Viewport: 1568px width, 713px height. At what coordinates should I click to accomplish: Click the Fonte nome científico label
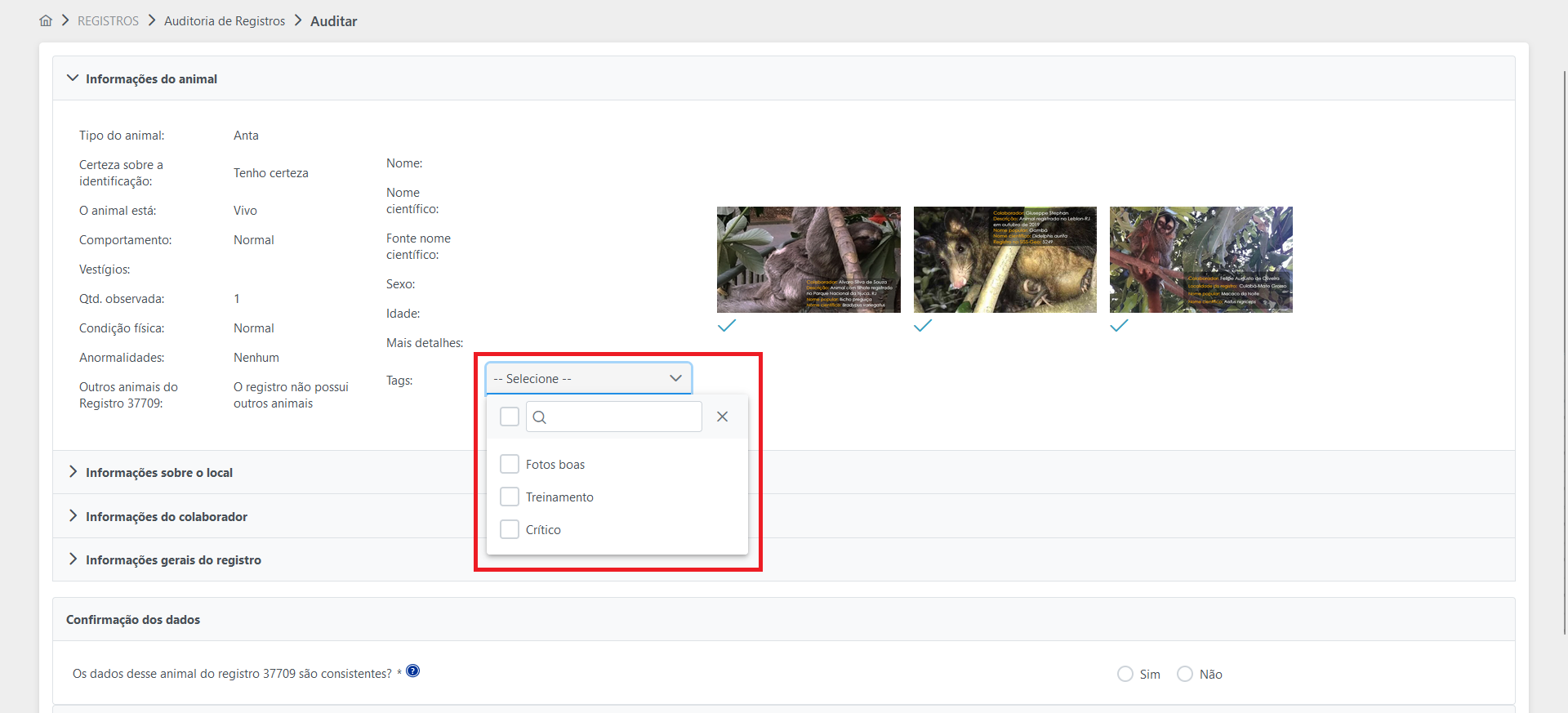[418, 247]
